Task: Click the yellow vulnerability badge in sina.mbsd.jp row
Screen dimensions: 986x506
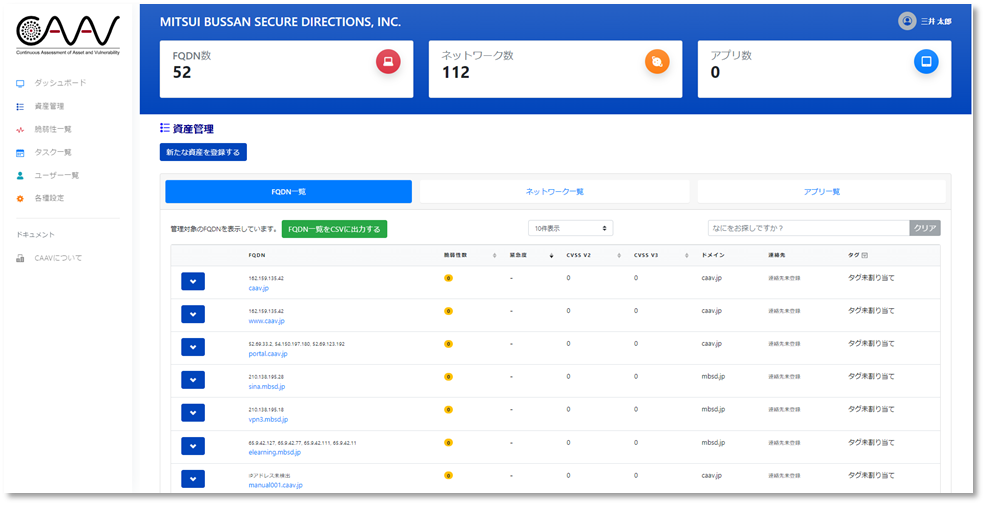Action: pos(448,377)
